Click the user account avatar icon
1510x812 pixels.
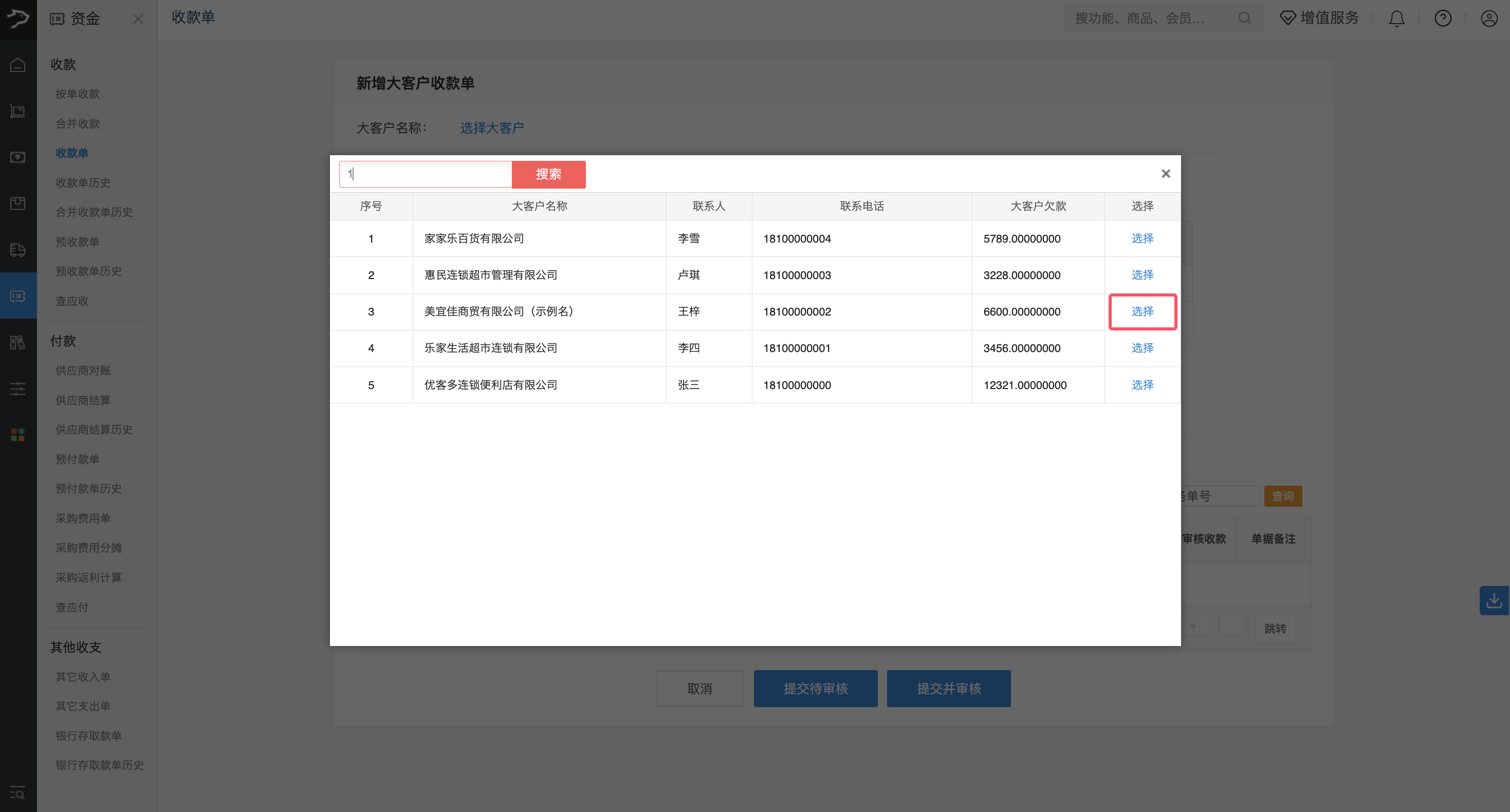(x=1489, y=19)
